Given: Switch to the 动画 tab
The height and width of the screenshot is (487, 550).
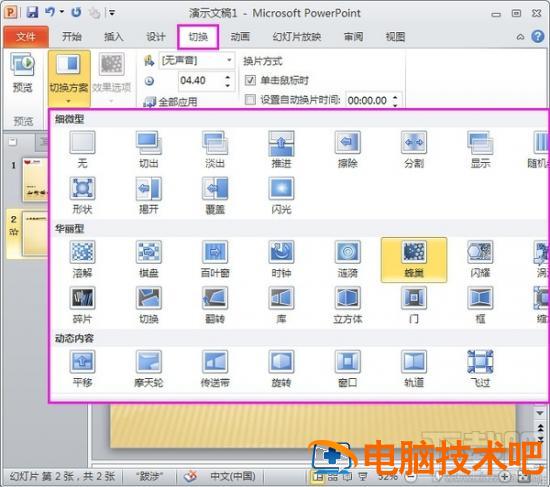Looking at the screenshot, I should click(240, 36).
